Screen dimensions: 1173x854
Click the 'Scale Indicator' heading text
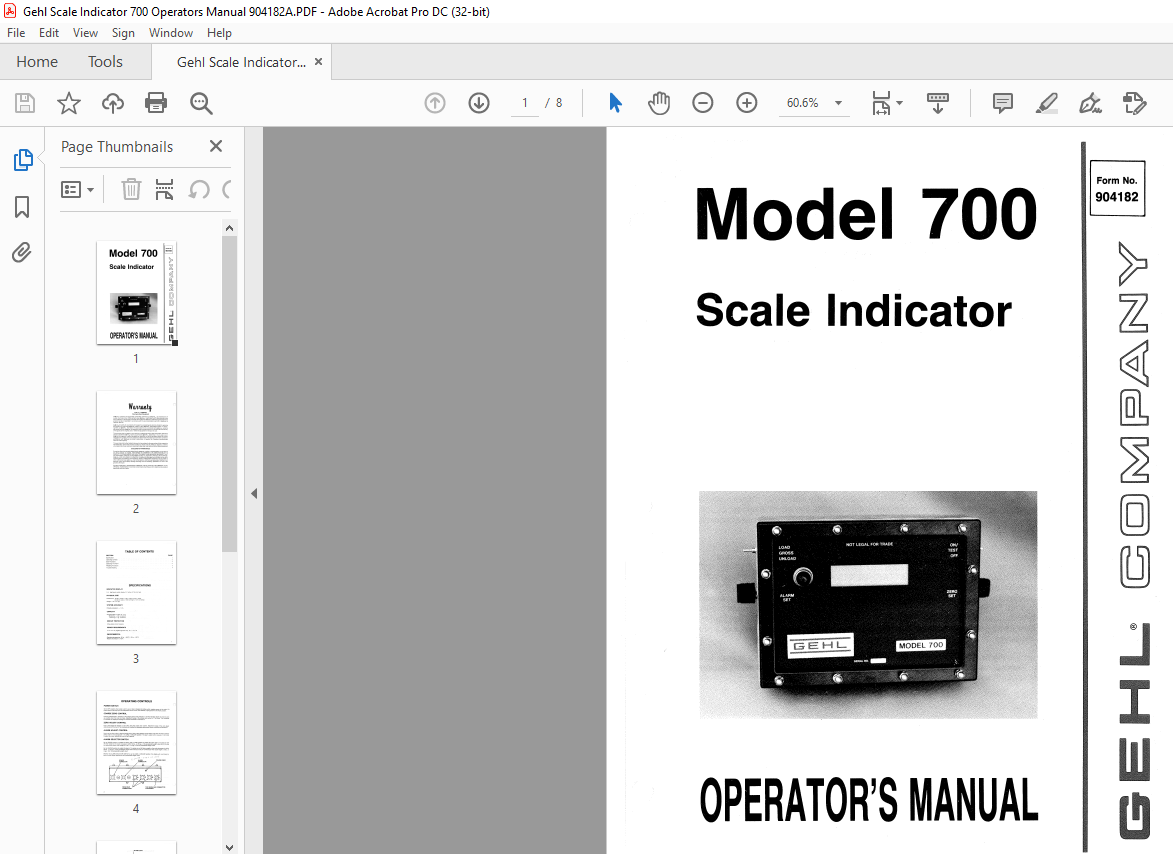point(854,310)
